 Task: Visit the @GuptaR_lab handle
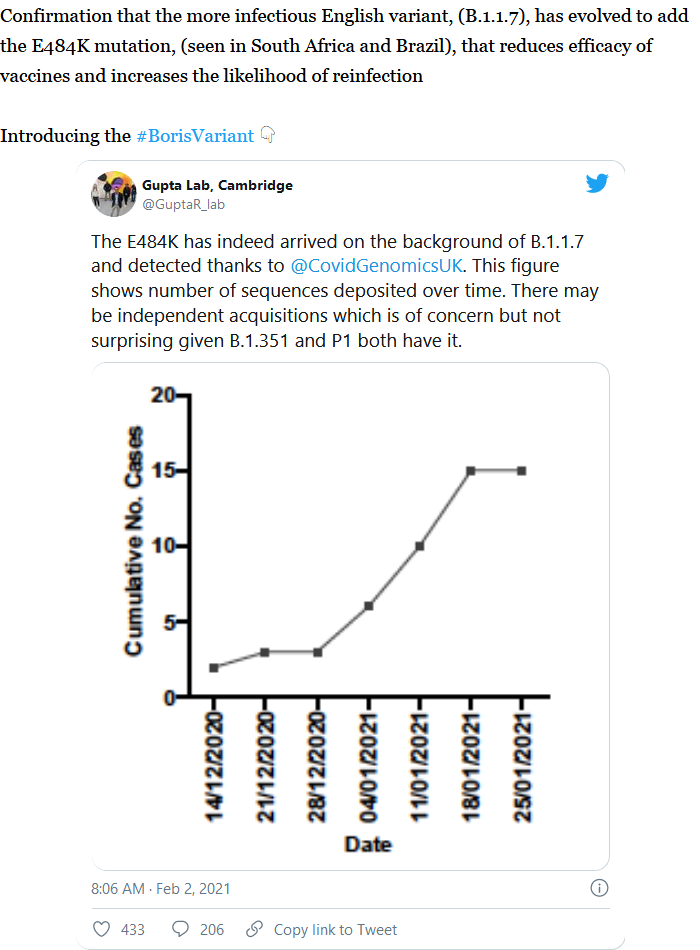tap(183, 203)
